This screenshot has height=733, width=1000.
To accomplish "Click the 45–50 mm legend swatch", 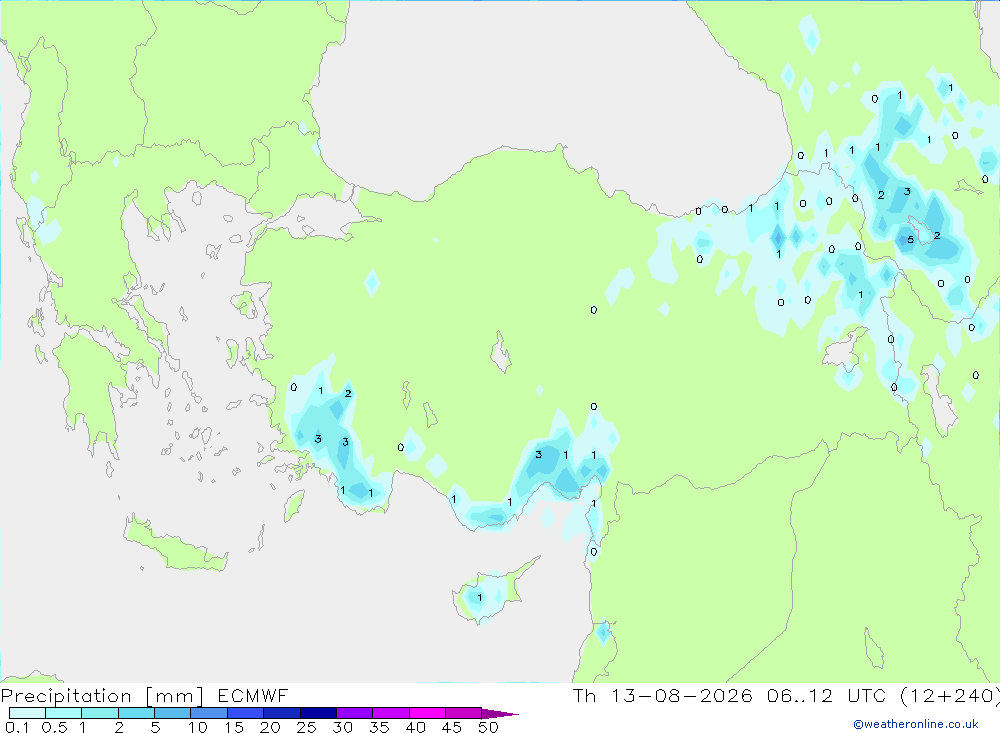I will pos(464,713).
